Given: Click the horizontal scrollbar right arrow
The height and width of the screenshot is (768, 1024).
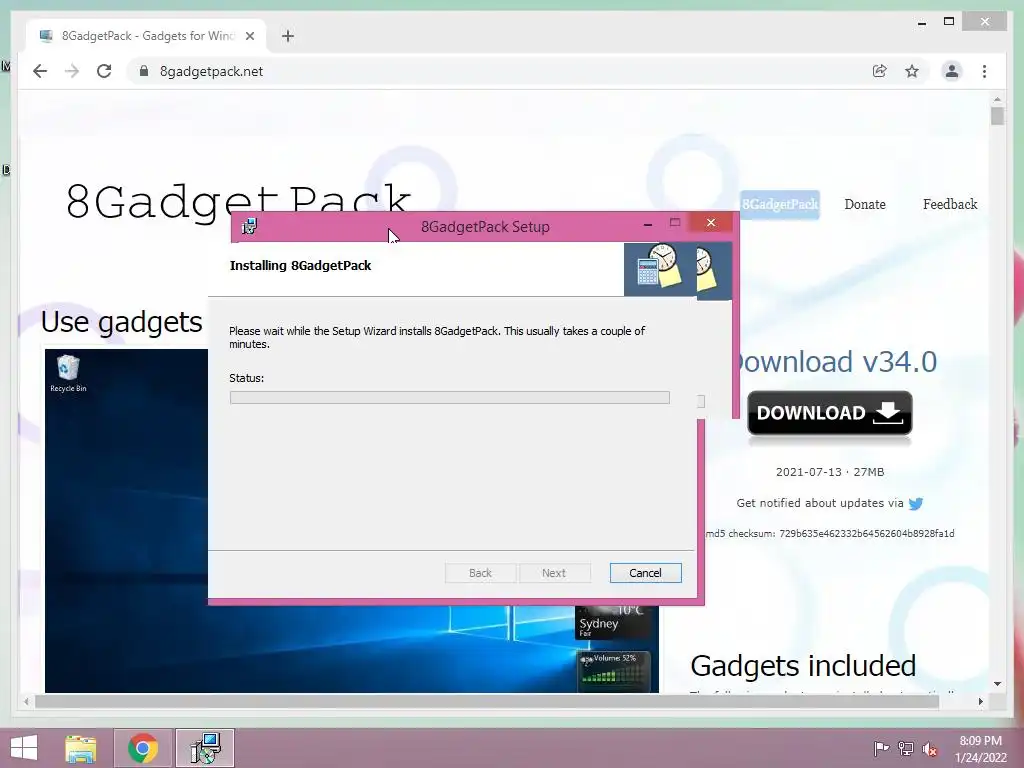Looking at the screenshot, I should [980, 701].
